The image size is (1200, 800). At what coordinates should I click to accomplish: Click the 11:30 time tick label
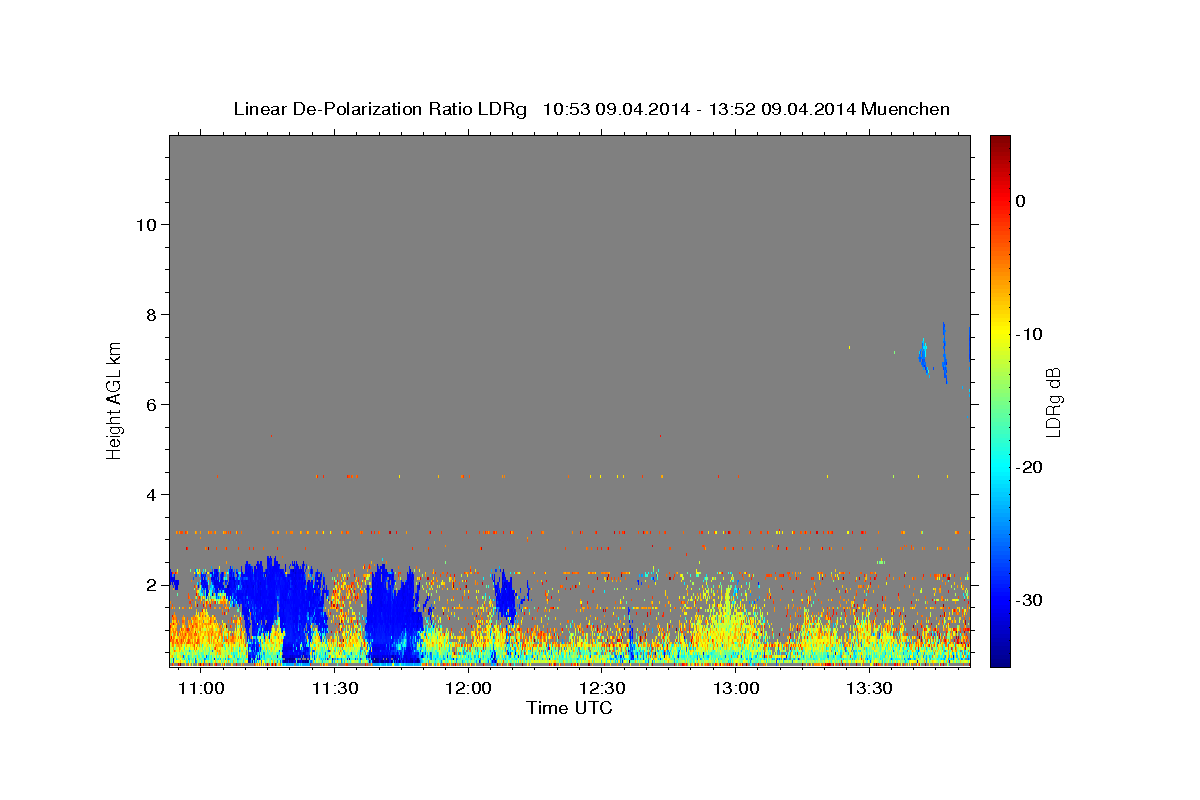pos(335,688)
